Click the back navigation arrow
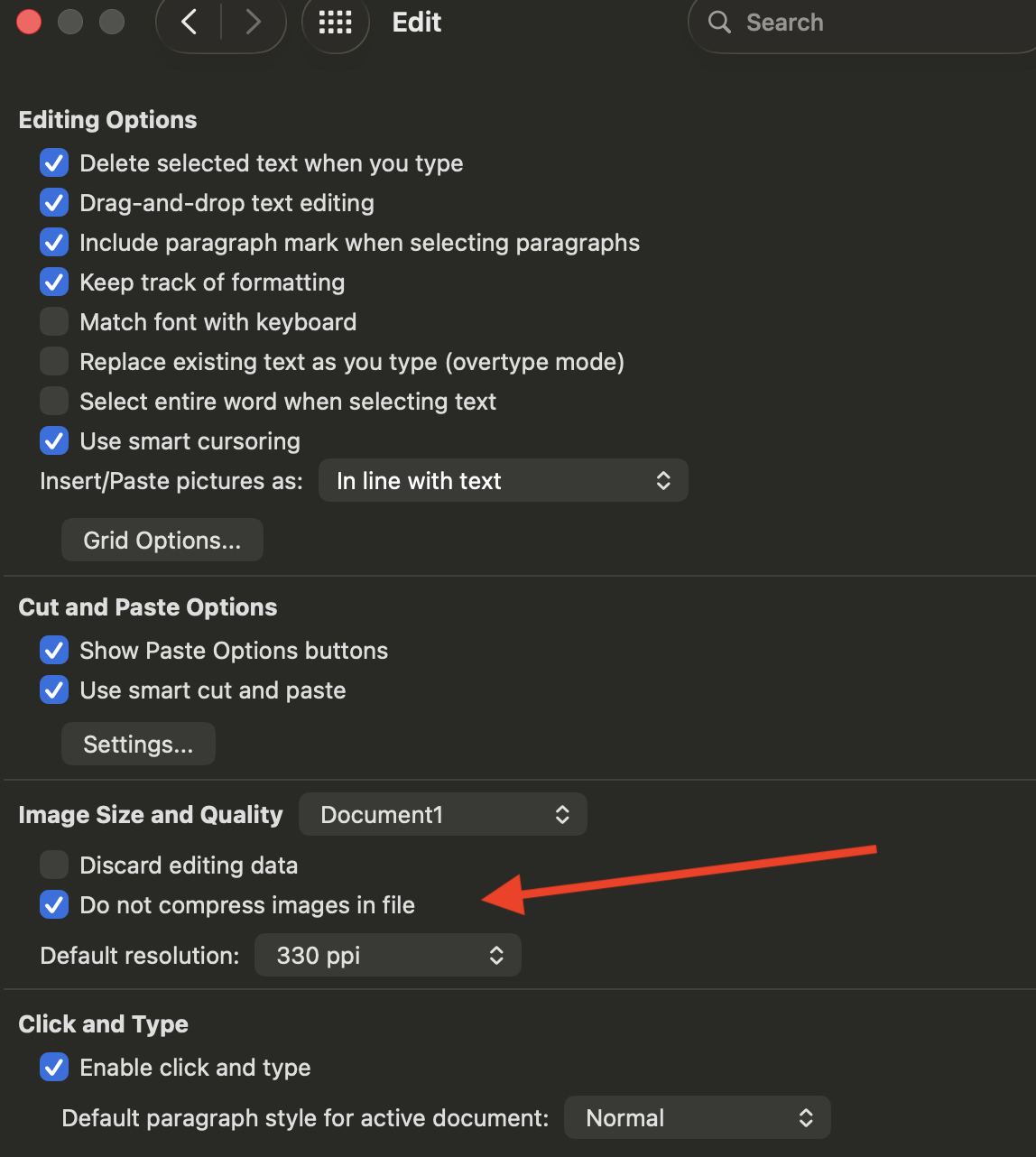Image resolution: width=1036 pixels, height=1157 pixels. (190, 23)
